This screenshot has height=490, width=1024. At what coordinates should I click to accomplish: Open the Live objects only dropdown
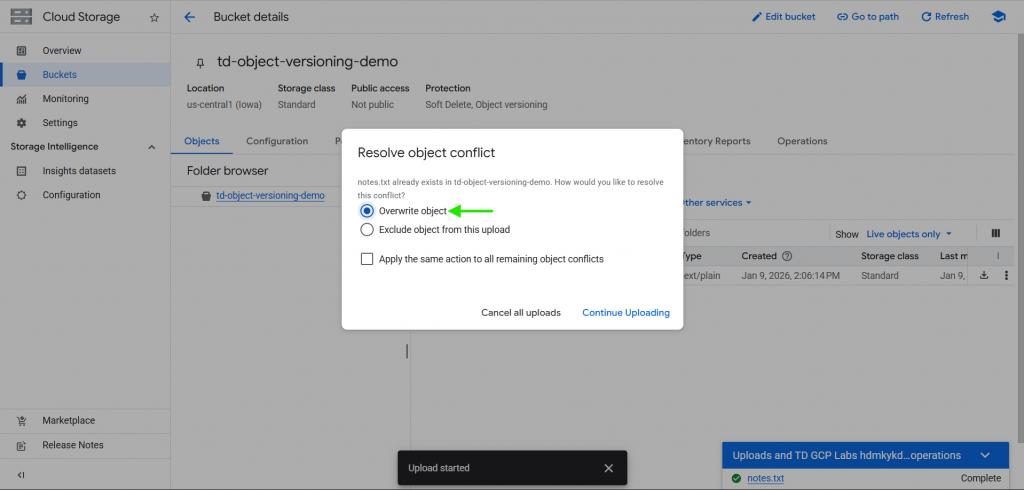click(x=908, y=234)
